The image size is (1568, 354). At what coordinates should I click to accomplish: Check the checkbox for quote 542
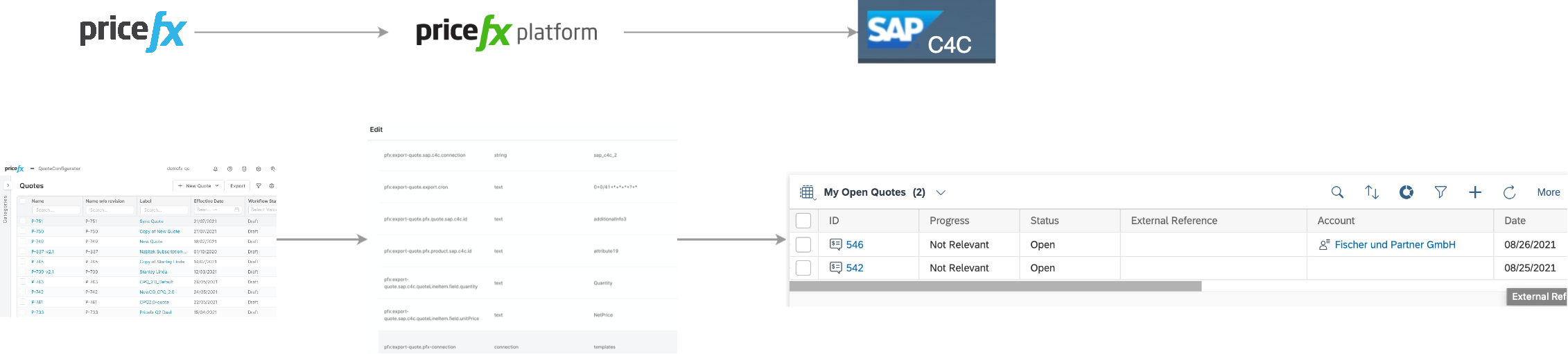pos(803,267)
